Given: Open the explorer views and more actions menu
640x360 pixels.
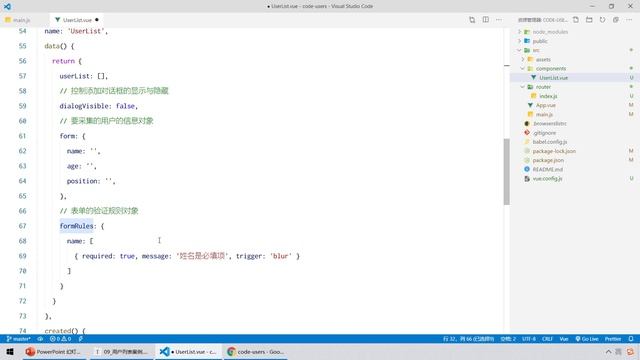Looking at the screenshot, I should coord(629,20).
